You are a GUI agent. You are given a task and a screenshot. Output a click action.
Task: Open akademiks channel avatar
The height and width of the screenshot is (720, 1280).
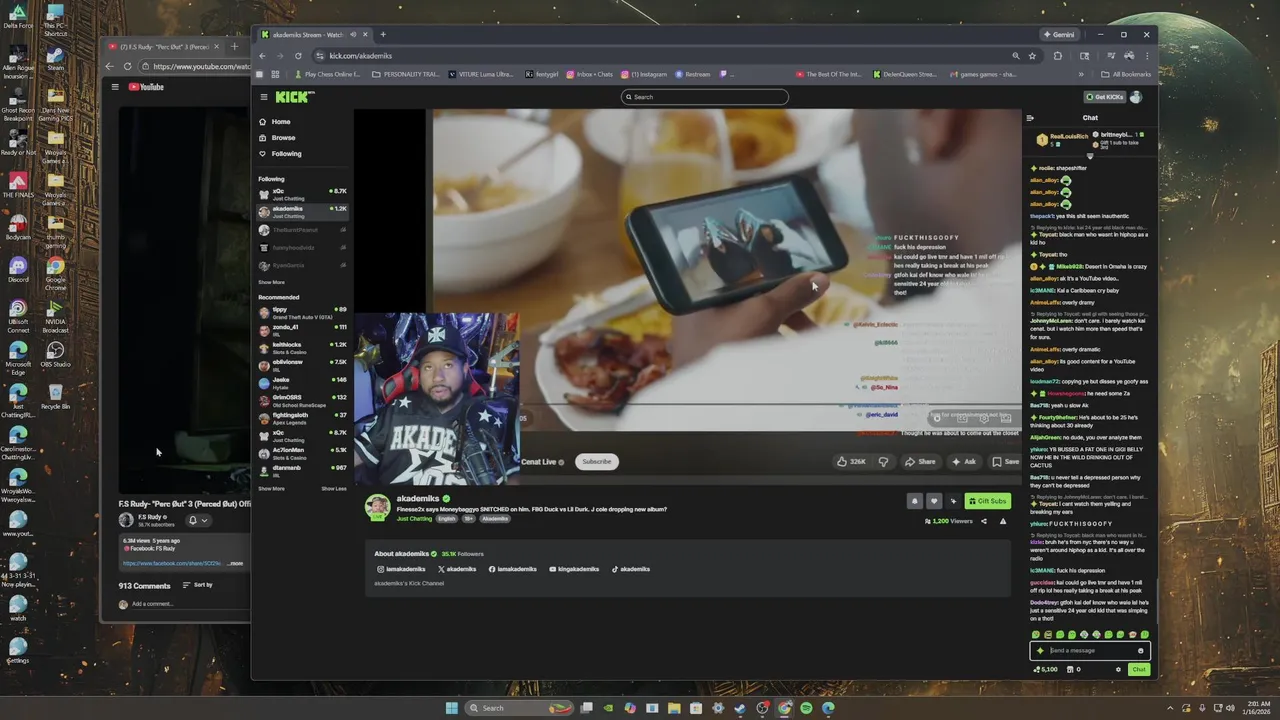[377, 506]
